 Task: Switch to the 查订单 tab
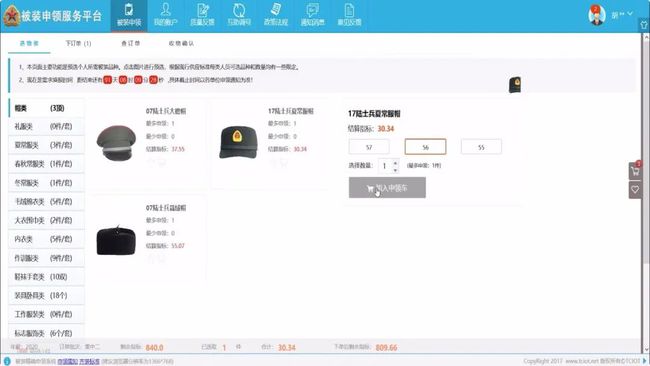131,44
